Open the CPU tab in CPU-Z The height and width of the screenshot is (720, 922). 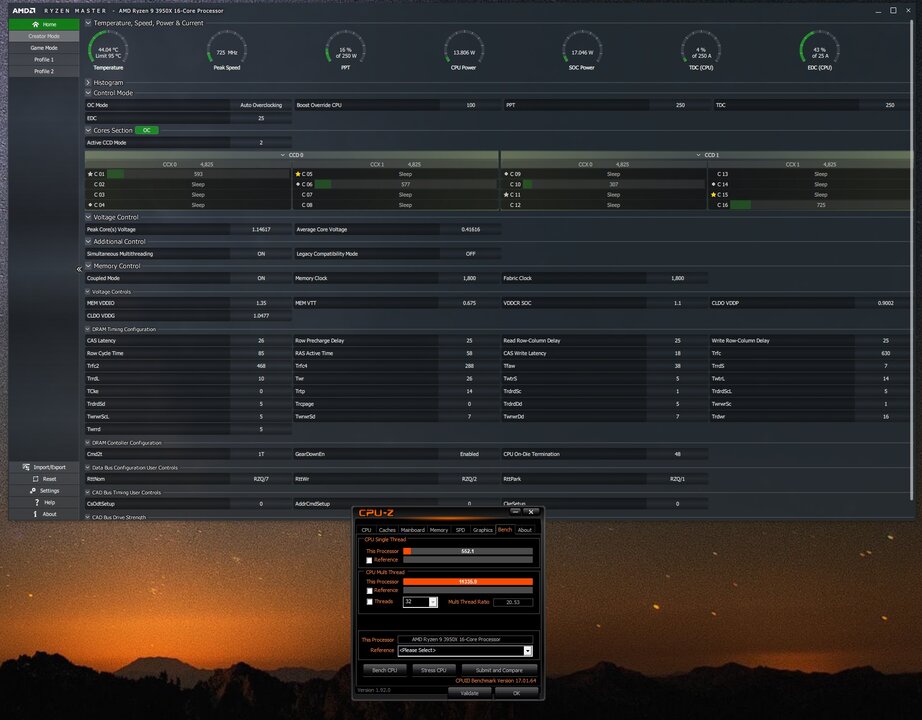(x=366, y=530)
